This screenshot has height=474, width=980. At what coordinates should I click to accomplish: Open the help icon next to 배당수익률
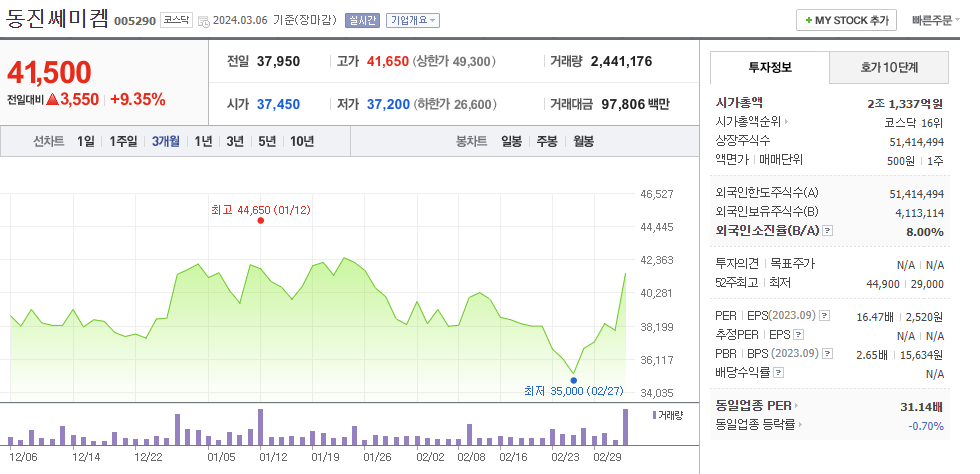(778, 373)
